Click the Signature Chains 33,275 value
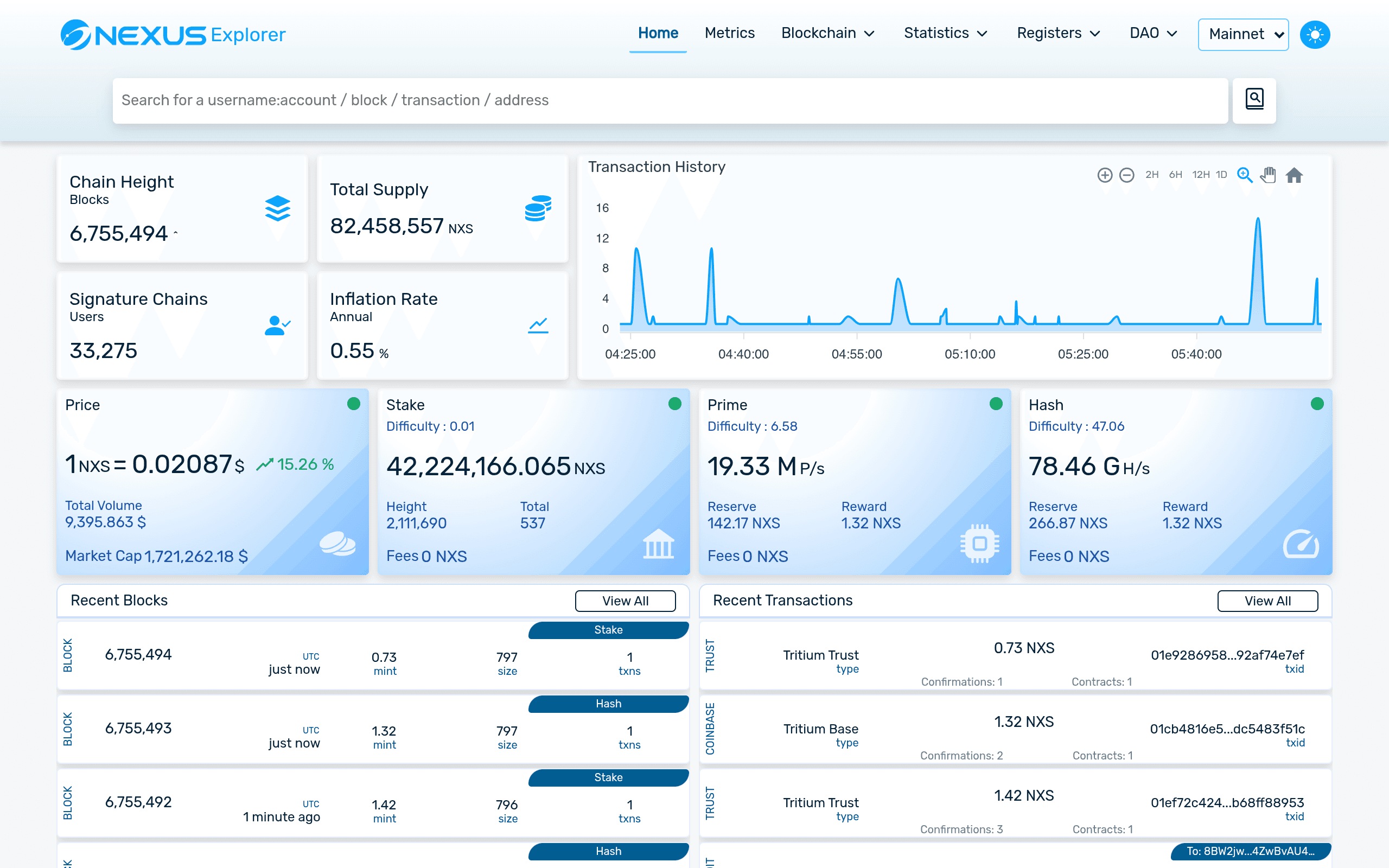 [103, 351]
